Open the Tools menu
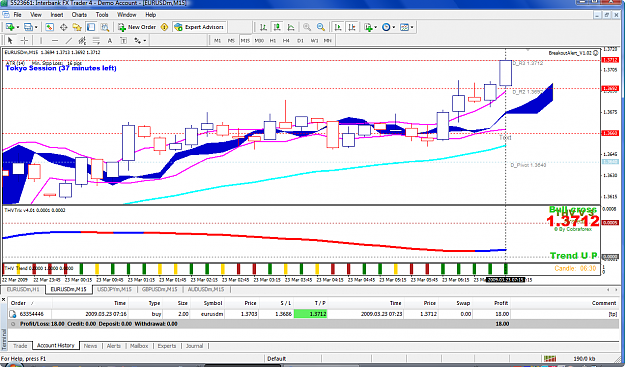 [102, 15]
